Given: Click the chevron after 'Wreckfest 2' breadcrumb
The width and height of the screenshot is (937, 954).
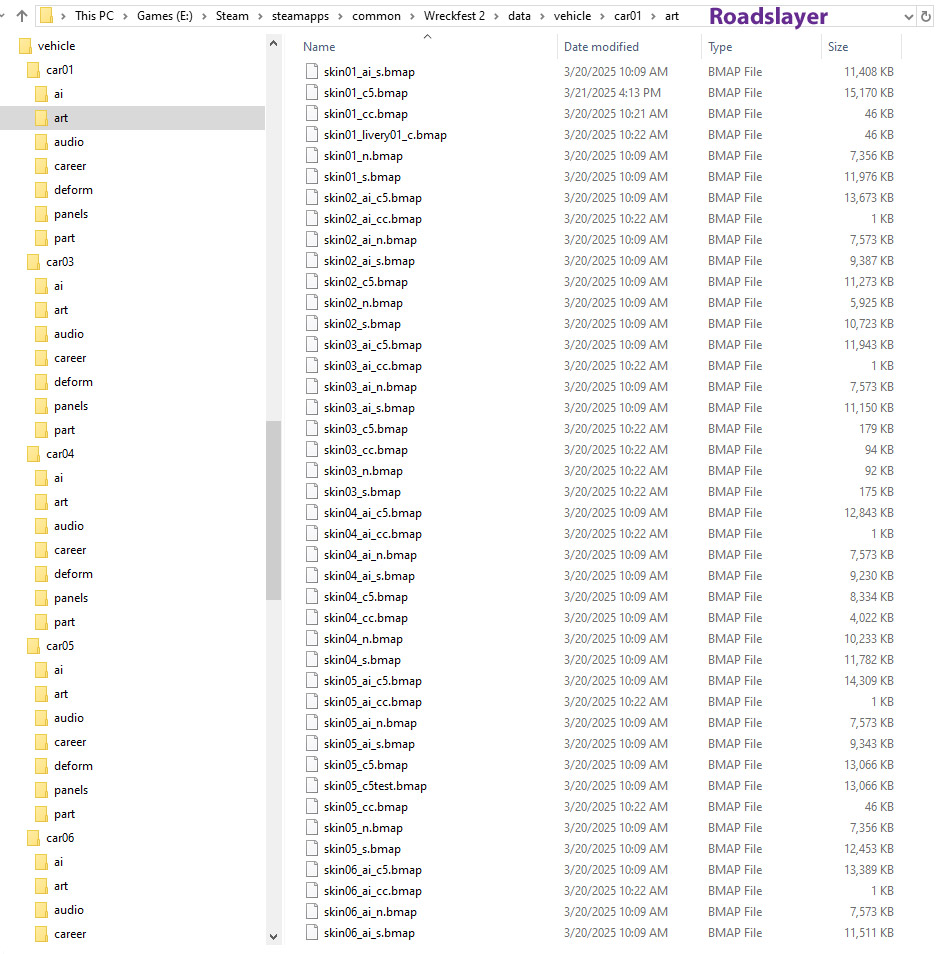Looking at the screenshot, I should 496,16.
